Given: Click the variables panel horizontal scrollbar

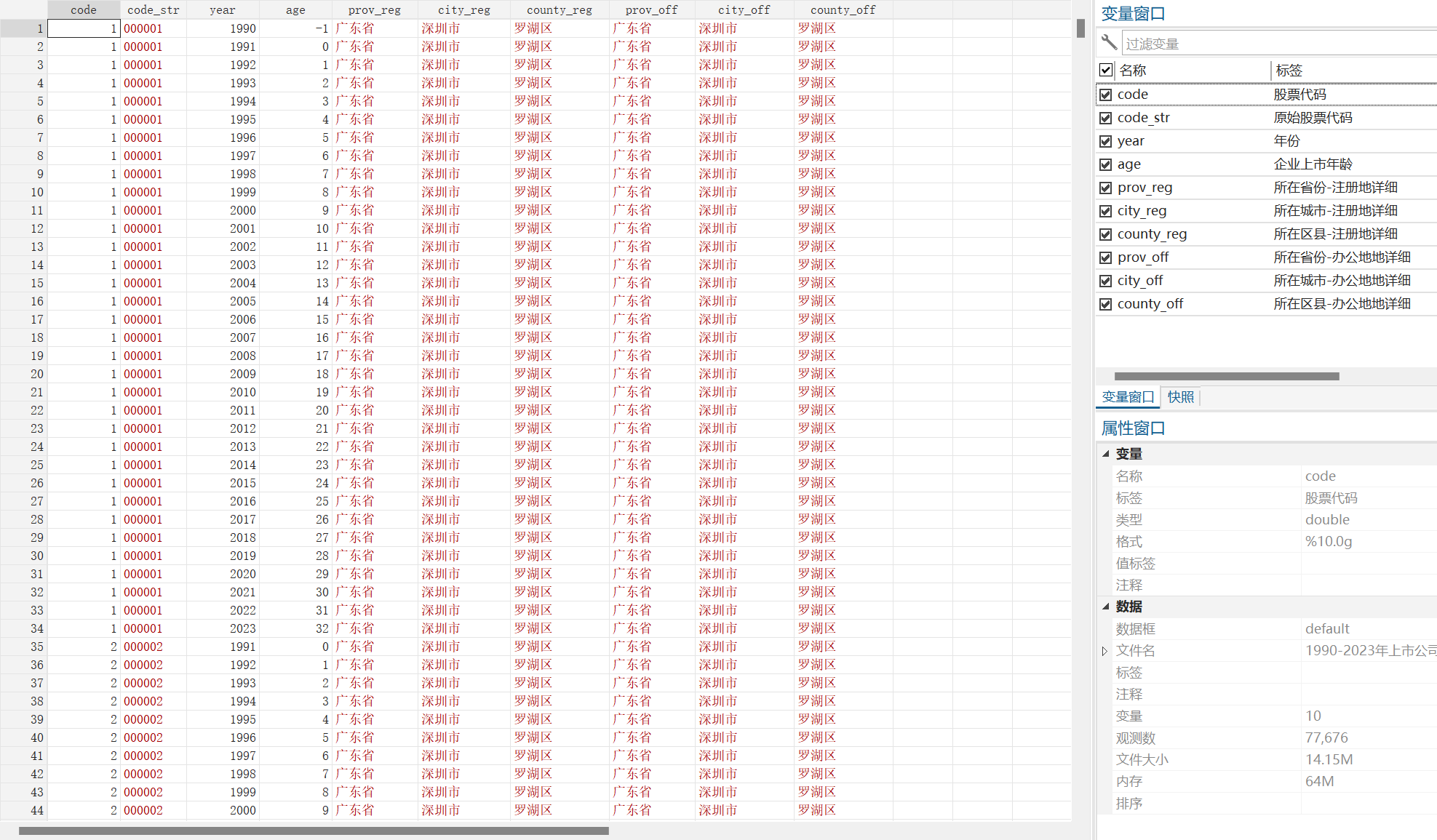Looking at the screenshot, I should pyautogui.click(x=1226, y=376).
